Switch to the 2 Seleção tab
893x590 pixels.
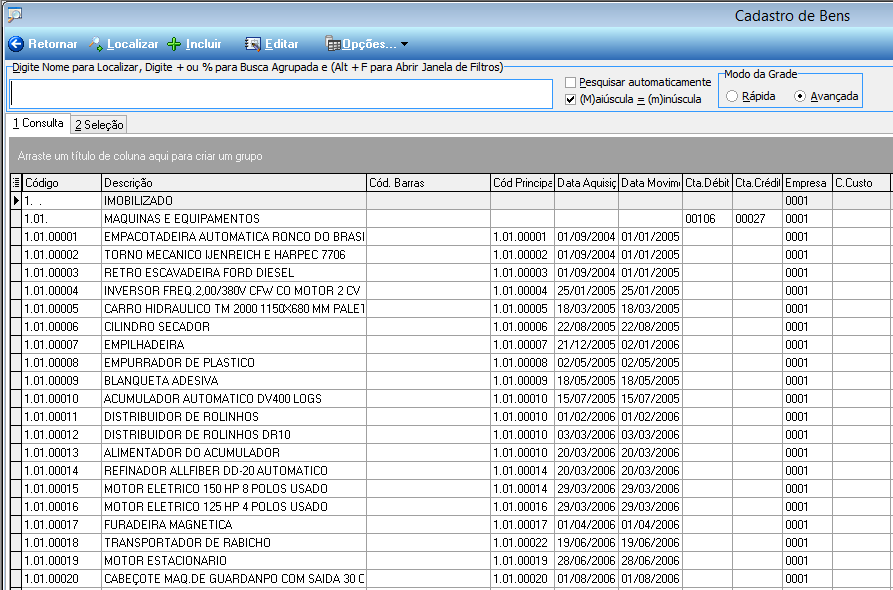pyautogui.click(x=99, y=125)
